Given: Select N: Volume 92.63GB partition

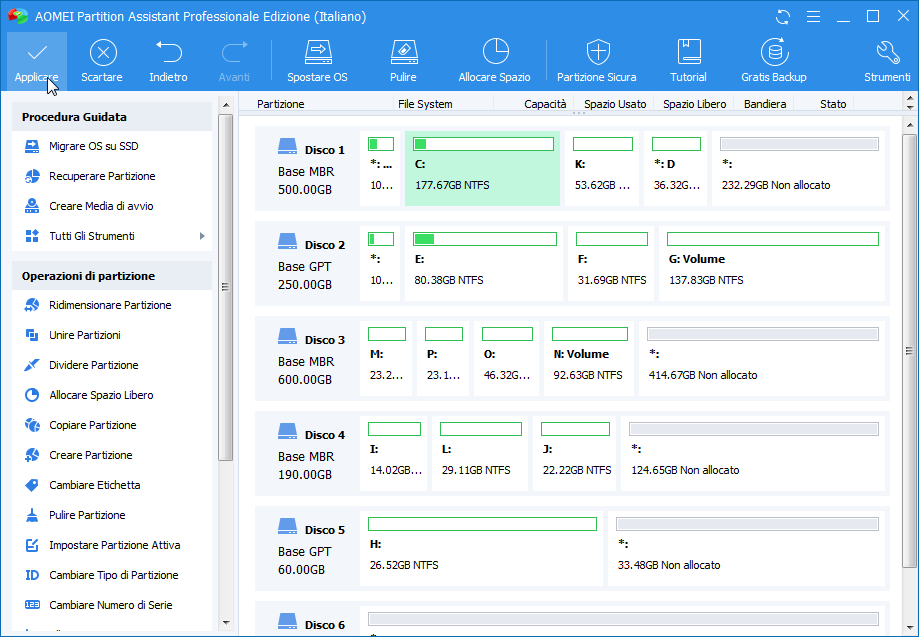Looking at the screenshot, I should click(x=588, y=359).
